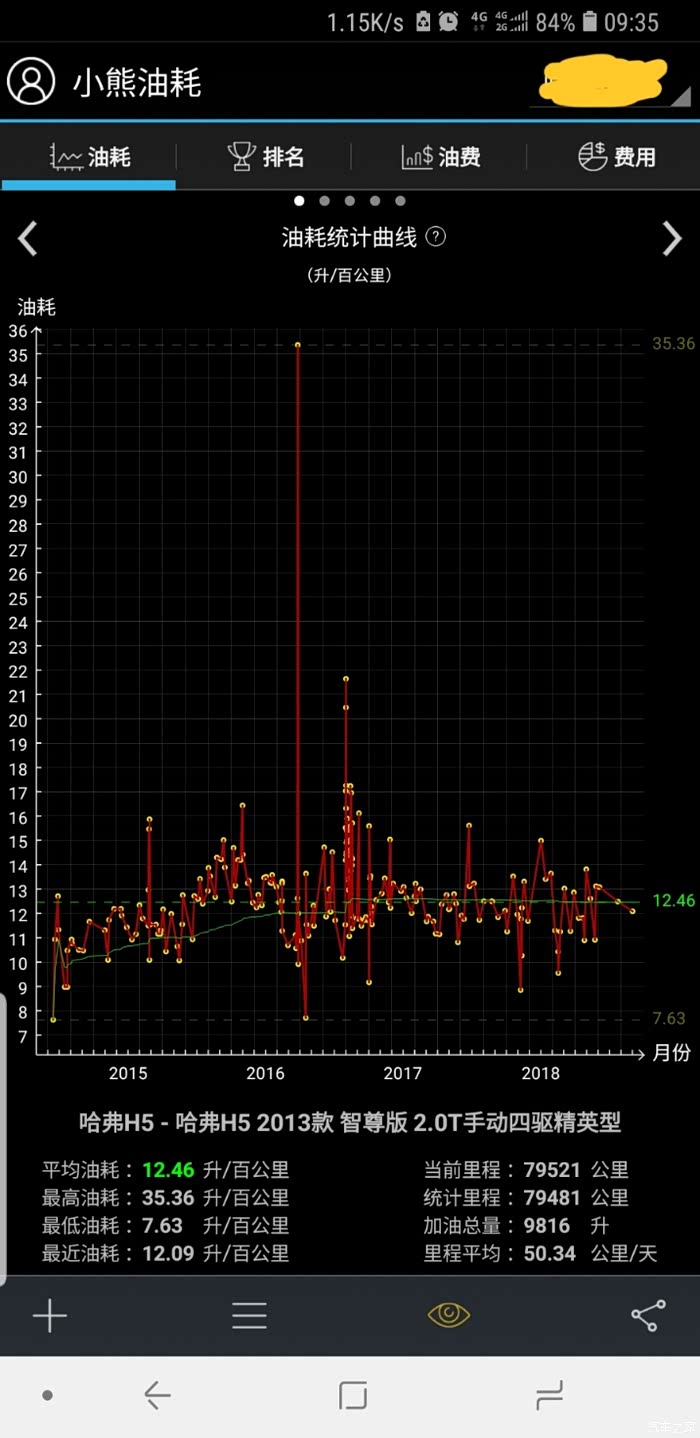Share the chart using share icon

point(648,1316)
